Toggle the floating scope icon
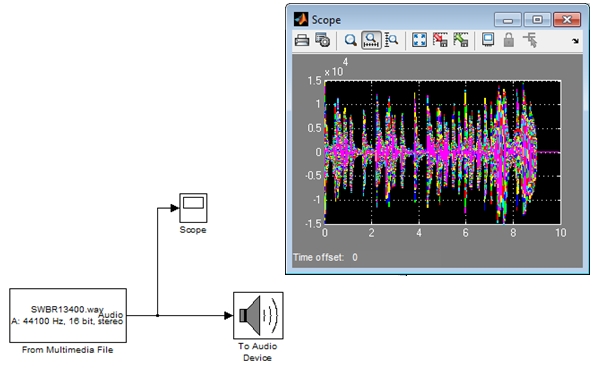This screenshot has height=368, width=592. coord(488,40)
